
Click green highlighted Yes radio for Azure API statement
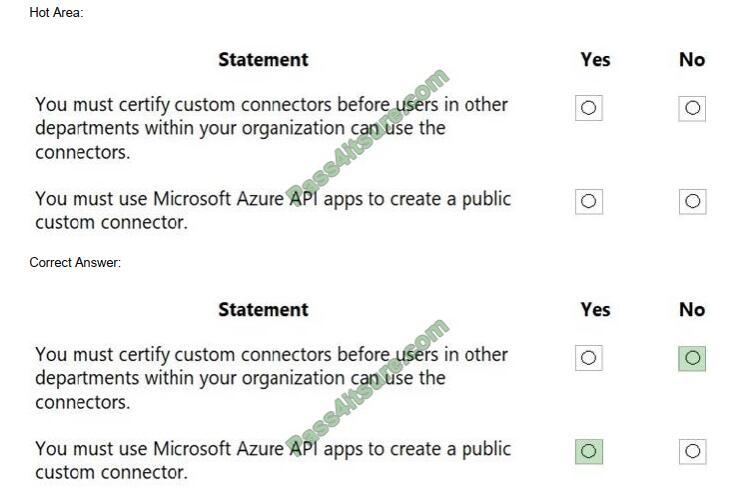589,451
